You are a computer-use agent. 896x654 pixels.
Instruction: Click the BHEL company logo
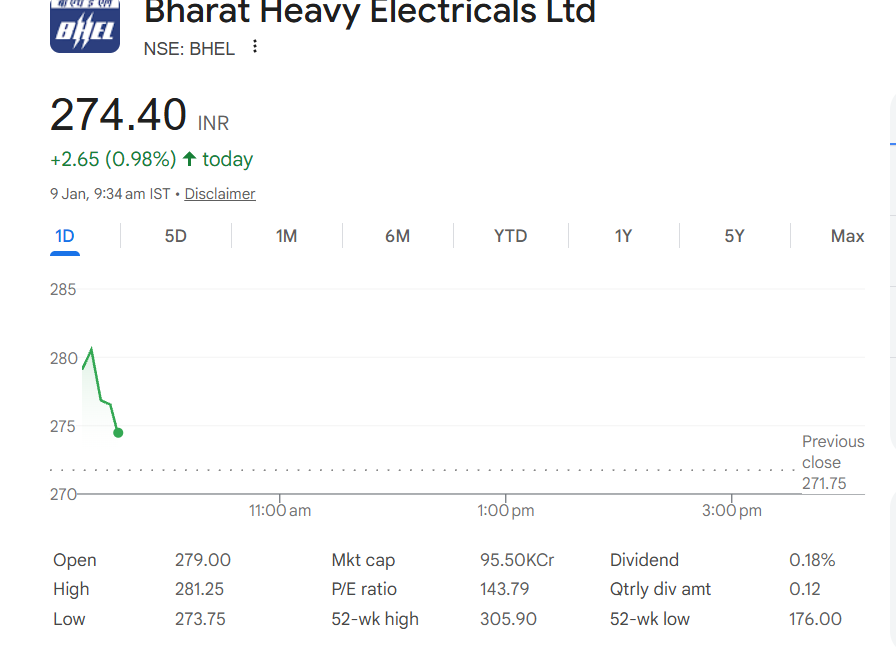[84, 27]
